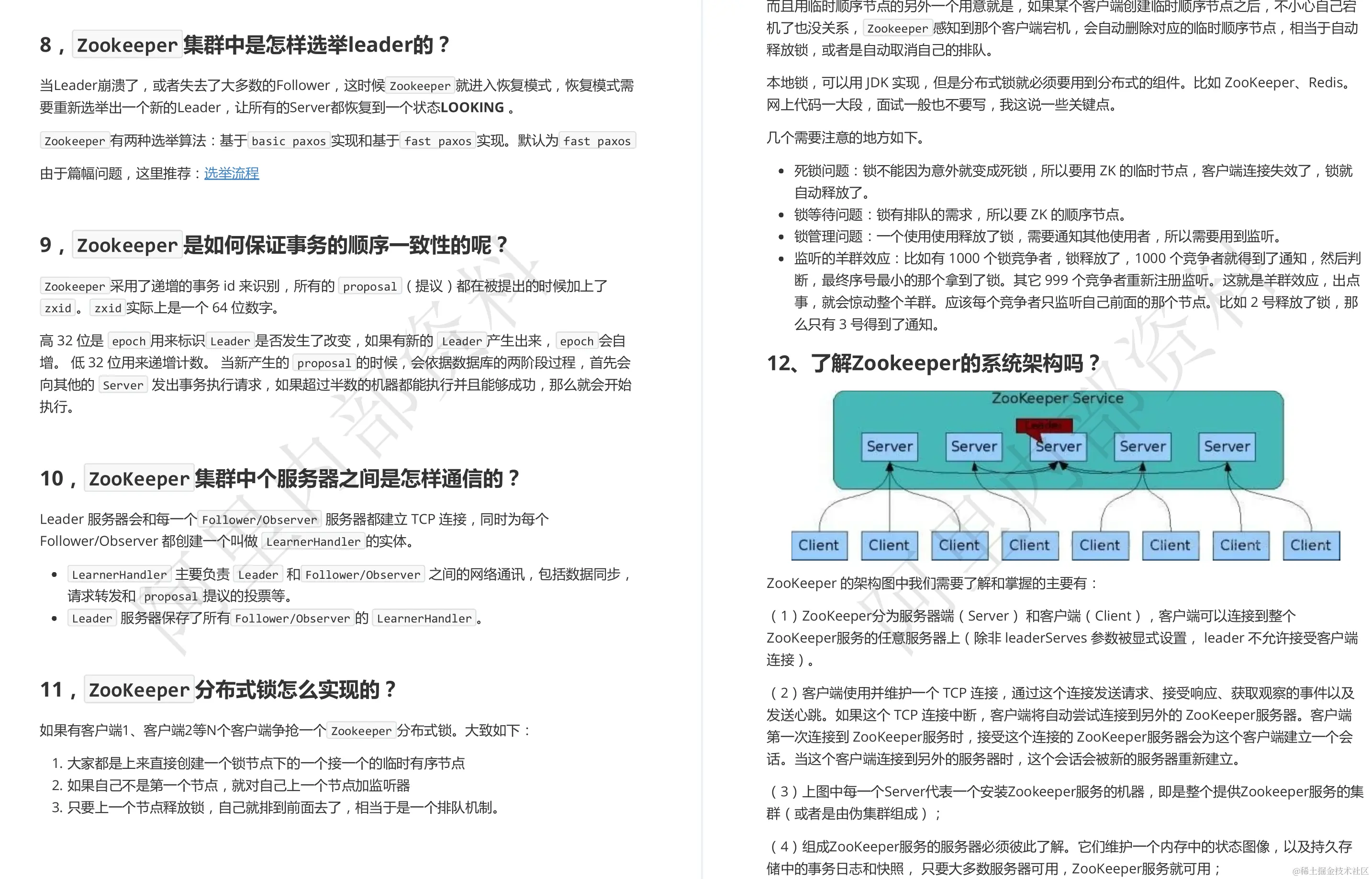Click the 'ZooKeeper Service' title in the diagram

1057,398
